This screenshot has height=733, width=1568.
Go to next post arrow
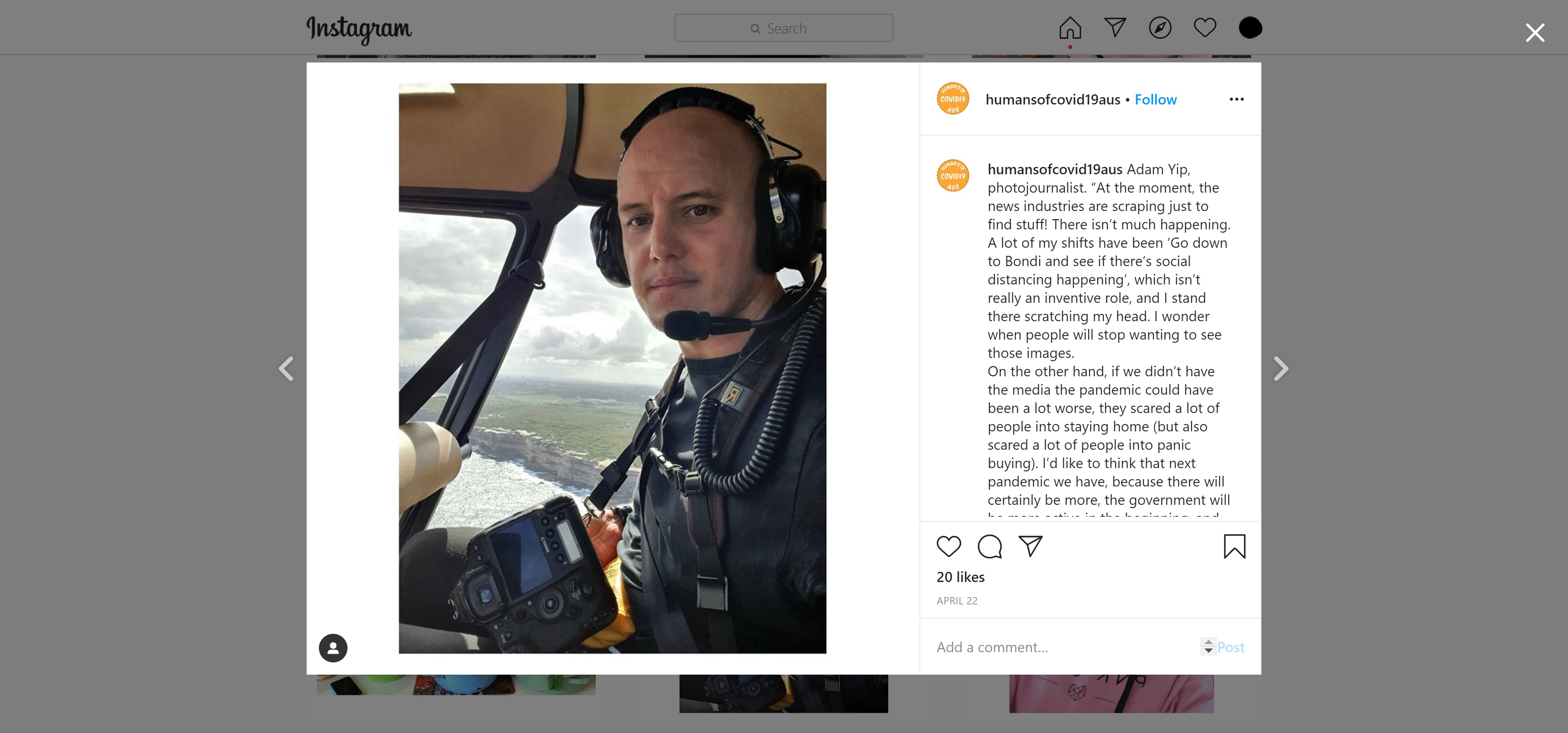pos(1281,369)
